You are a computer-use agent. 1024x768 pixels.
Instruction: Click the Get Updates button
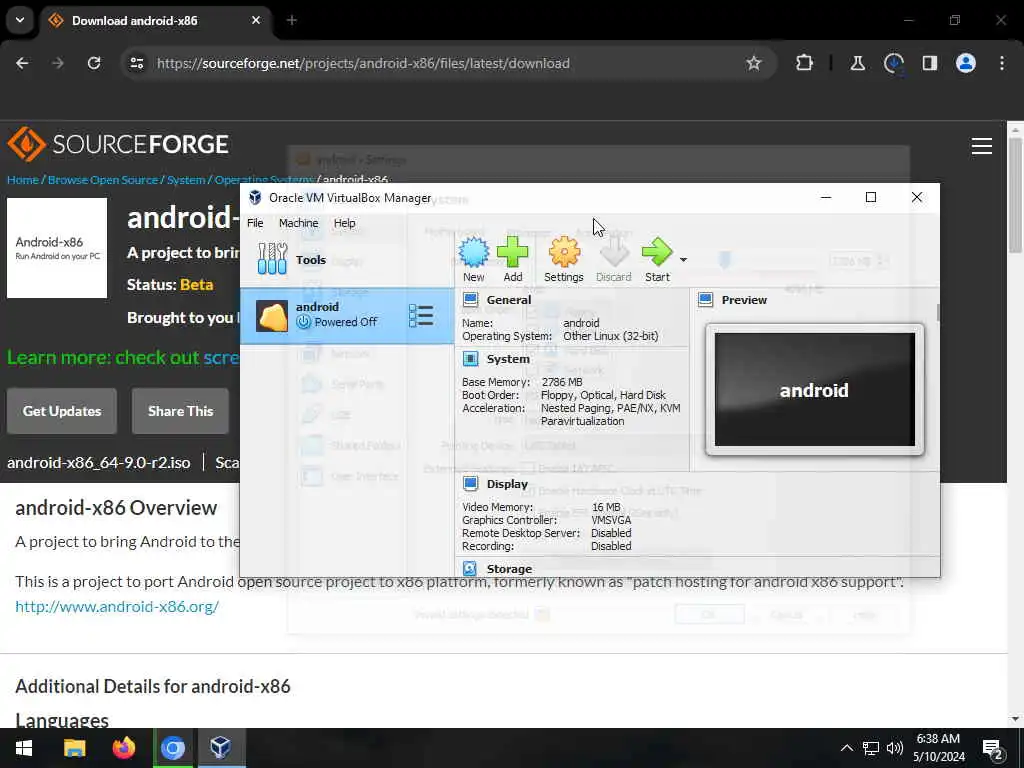coord(62,411)
